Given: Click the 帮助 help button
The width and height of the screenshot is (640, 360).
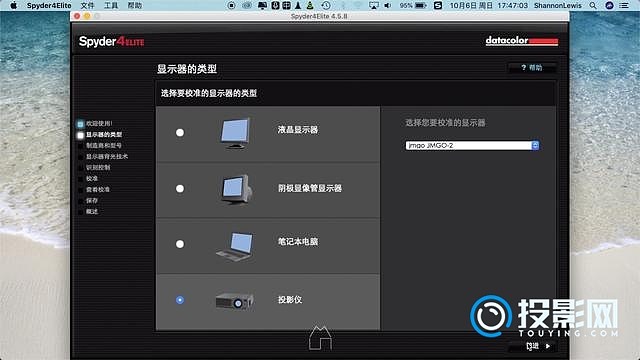Looking at the screenshot, I should tap(532, 68).
